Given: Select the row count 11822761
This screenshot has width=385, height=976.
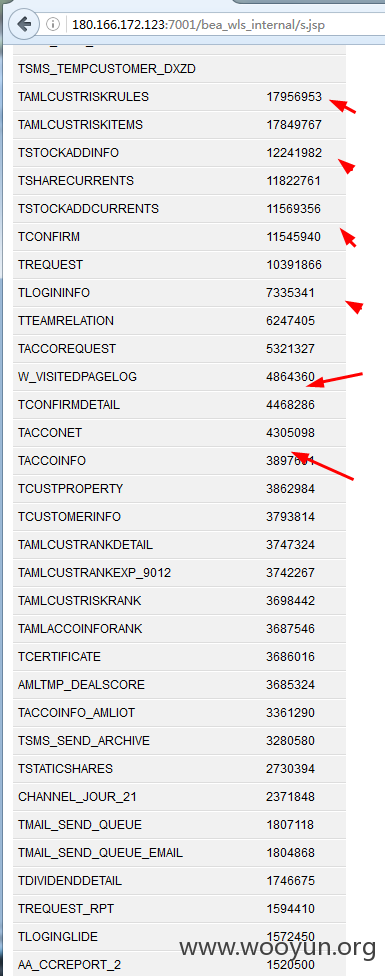Looking at the screenshot, I should tap(294, 181).
